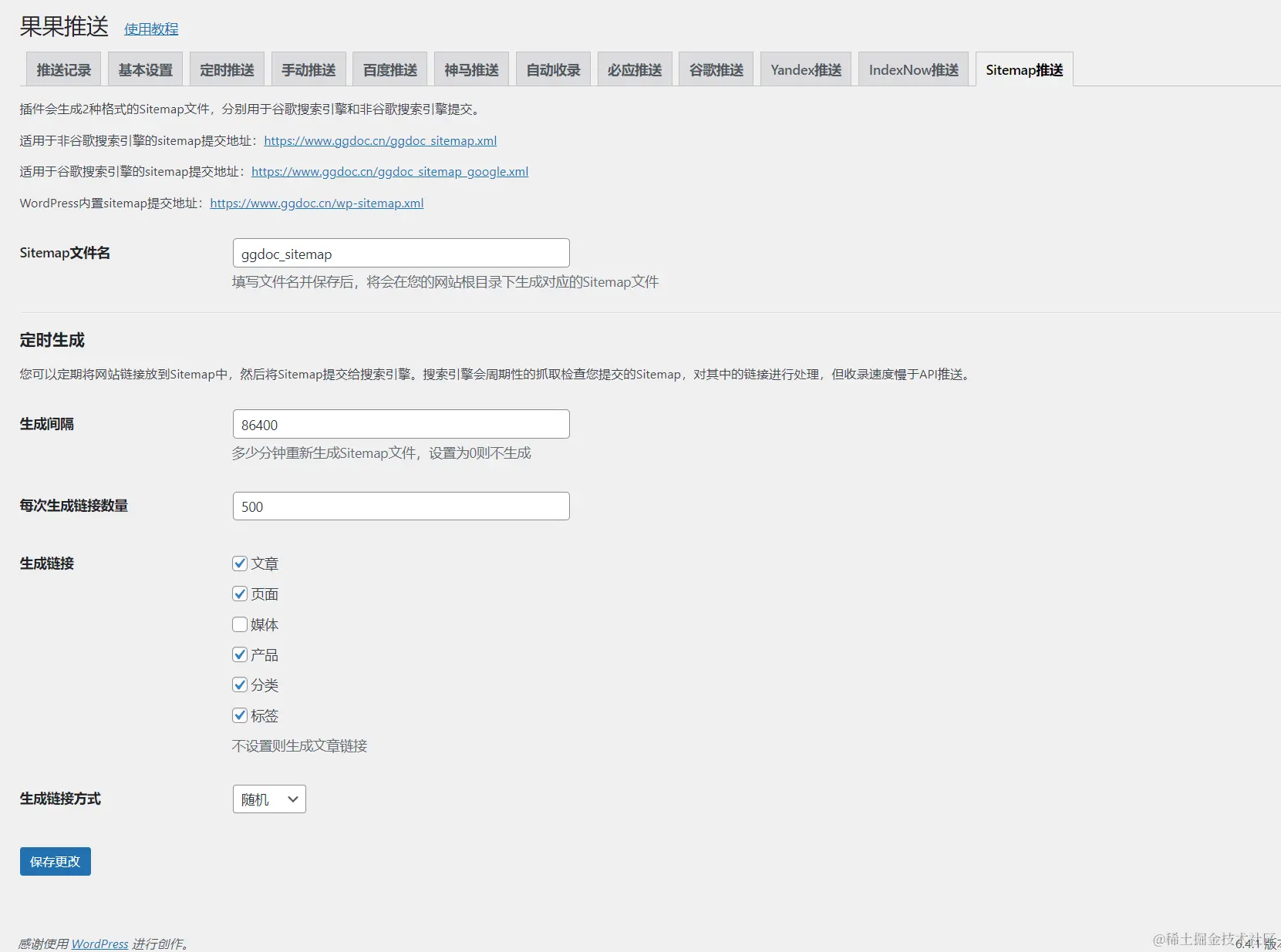The image size is (1281, 952).
Task: Open the 生成链接方式 dropdown showing 随机
Action: coord(268,799)
